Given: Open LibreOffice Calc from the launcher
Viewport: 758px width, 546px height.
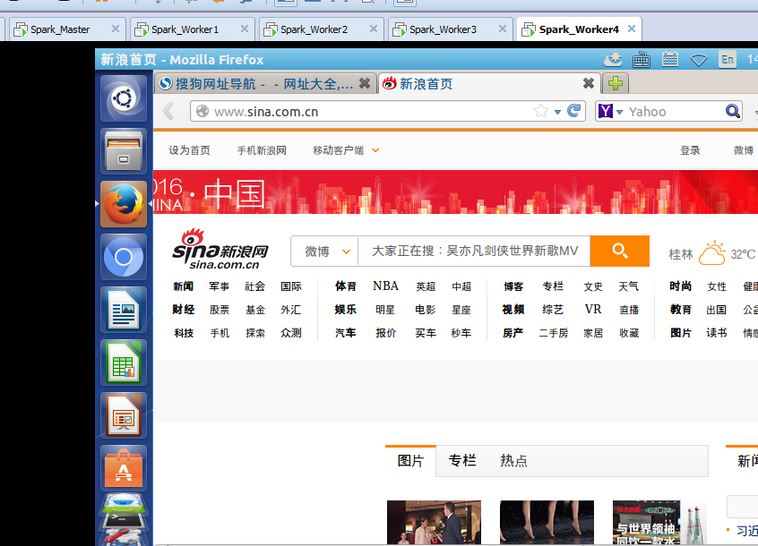Looking at the screenshot, I should (124, 362).
